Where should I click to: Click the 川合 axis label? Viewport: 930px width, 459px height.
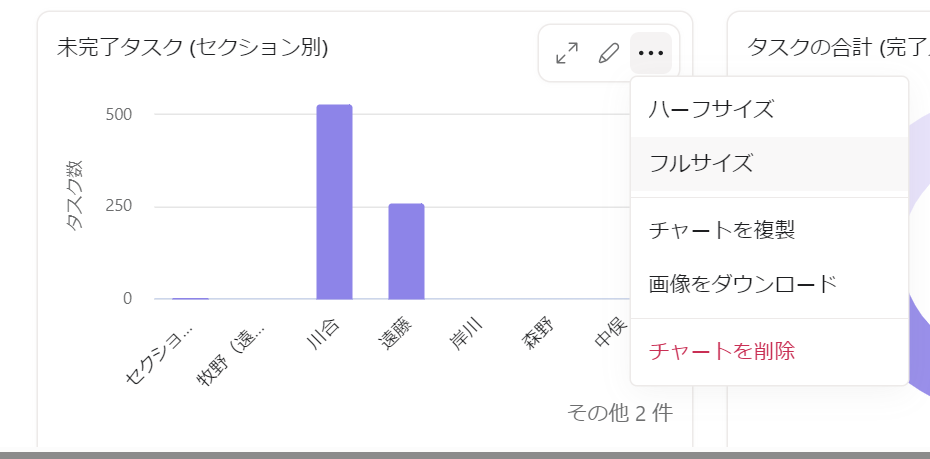pos(324,334)
